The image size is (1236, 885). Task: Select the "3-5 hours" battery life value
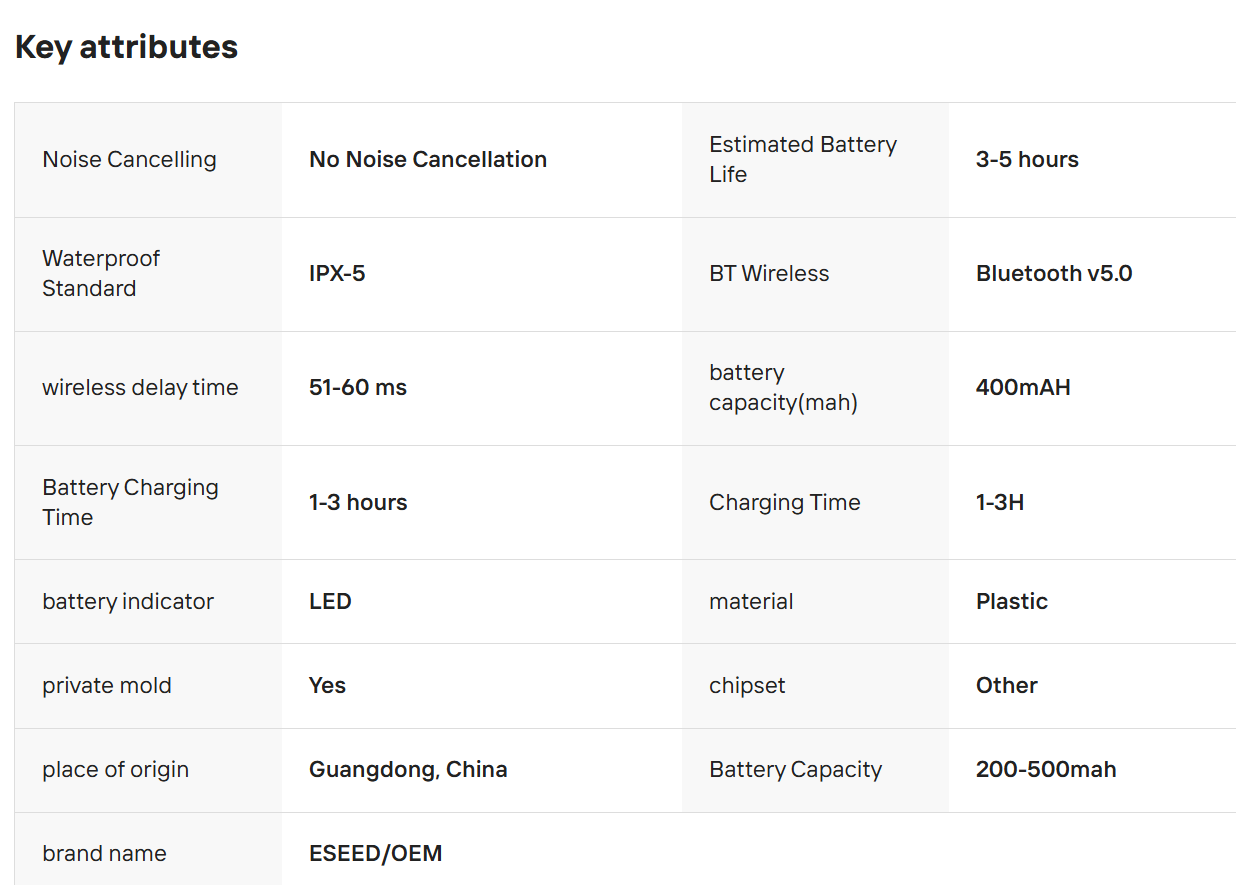[1027, 159]
